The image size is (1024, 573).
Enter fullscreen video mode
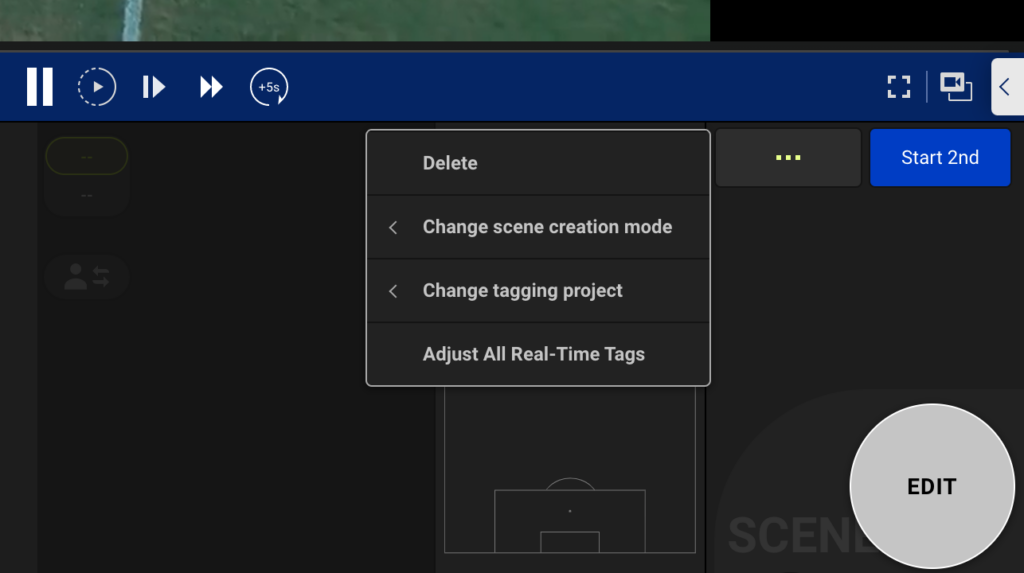(x=899, y=87)
